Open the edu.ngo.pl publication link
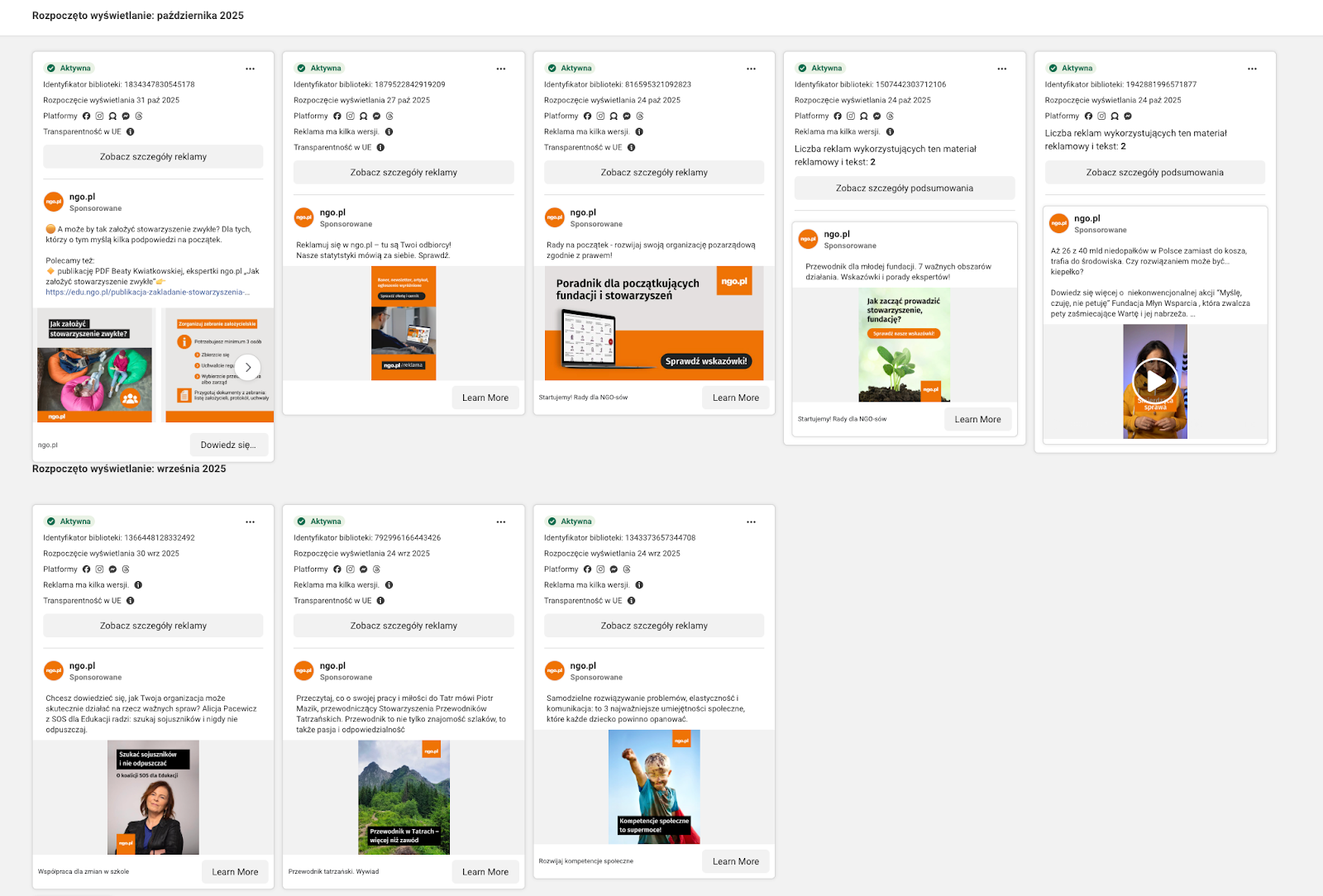 147,292
